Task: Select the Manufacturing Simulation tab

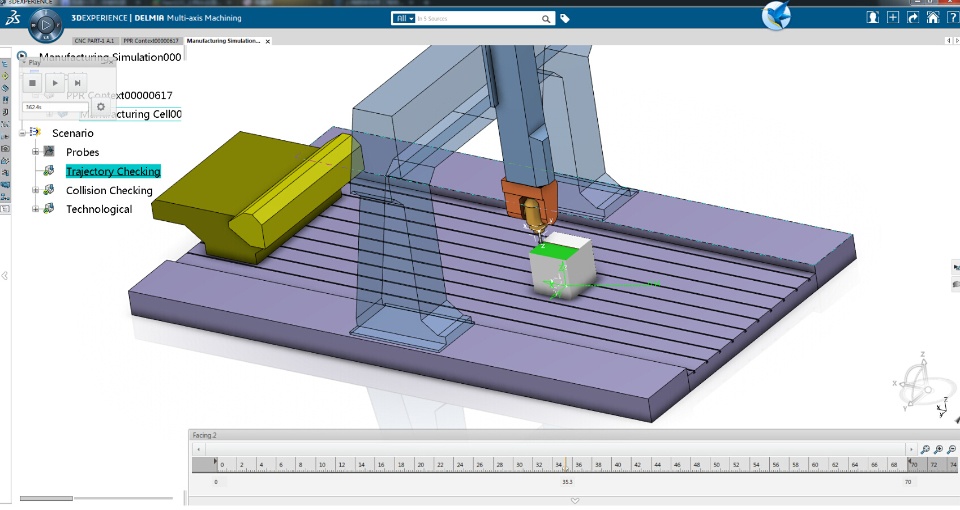Action: (x=223, y=41)
